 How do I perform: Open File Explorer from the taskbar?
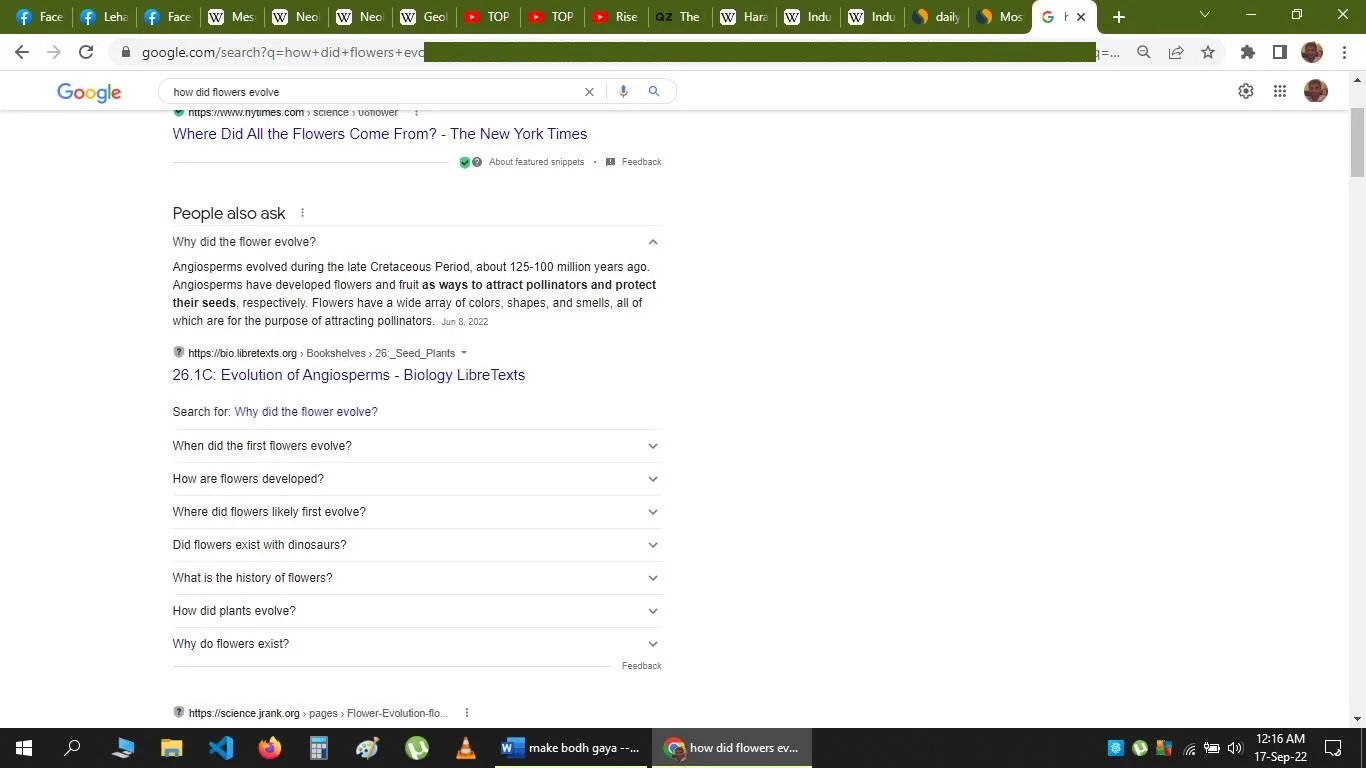point(172,748)
